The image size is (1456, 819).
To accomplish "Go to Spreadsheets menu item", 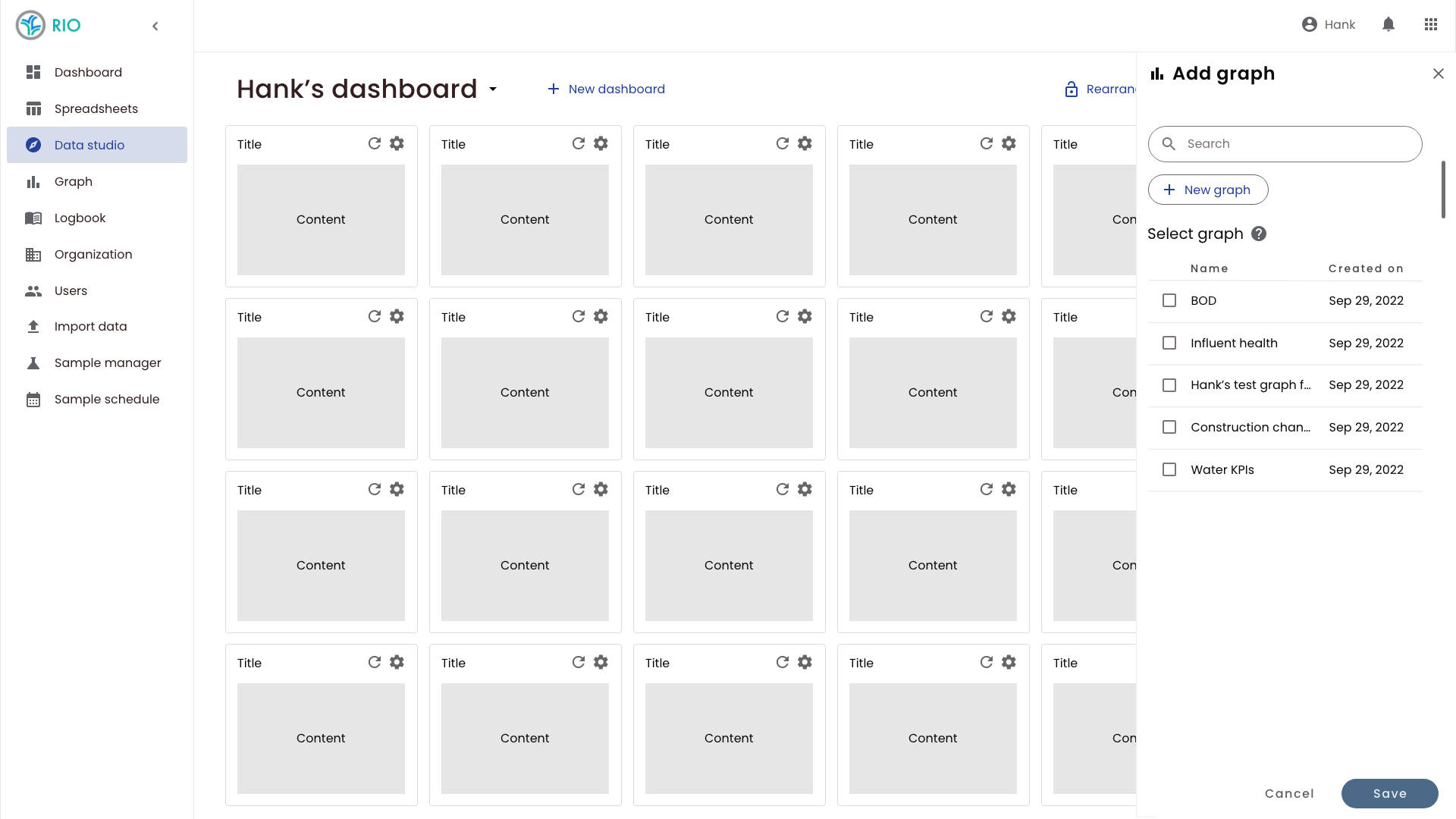I will [x=96, y=108].
